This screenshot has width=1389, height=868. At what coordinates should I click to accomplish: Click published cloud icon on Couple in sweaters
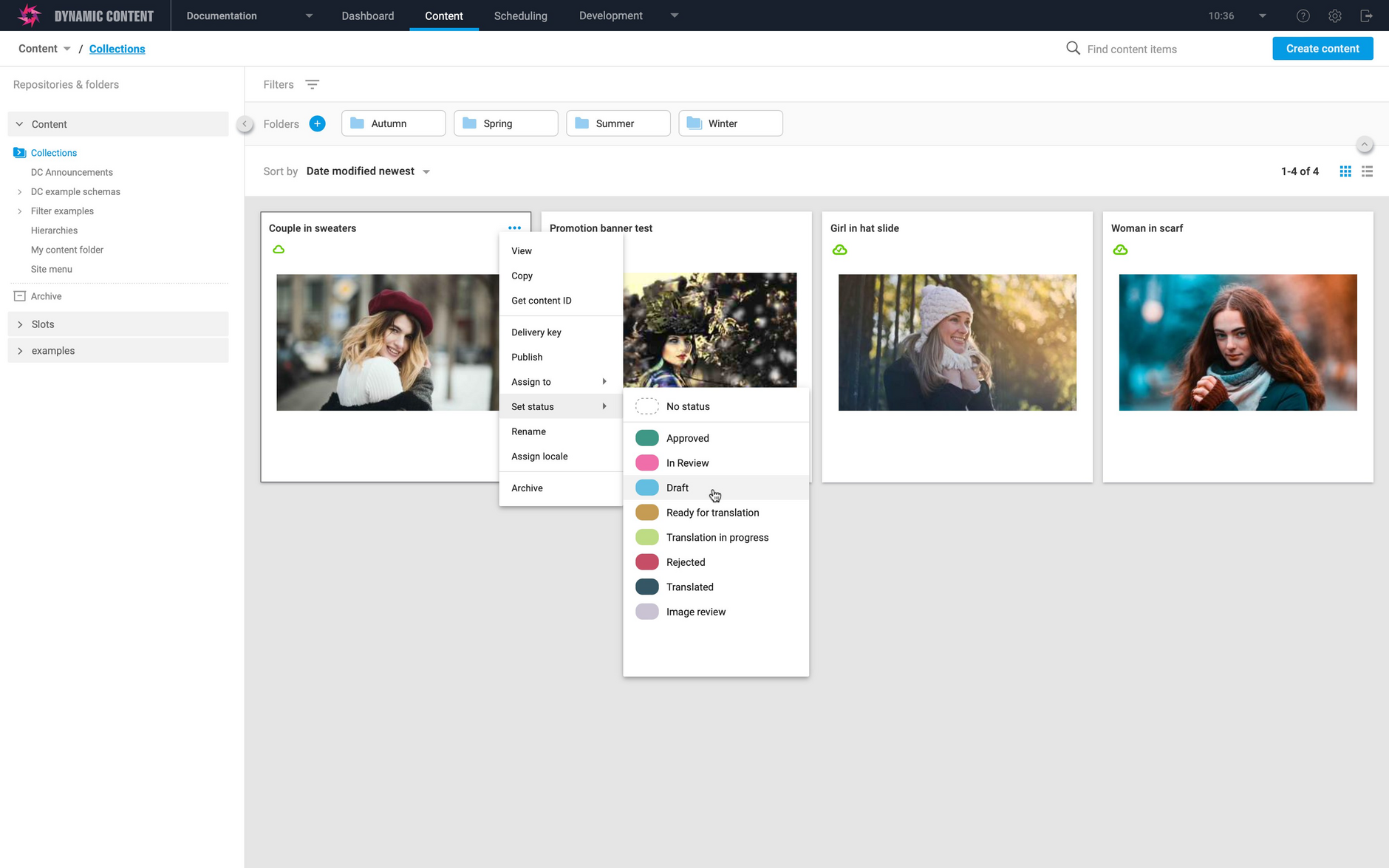pyautogui.click(x=279, y=250)
